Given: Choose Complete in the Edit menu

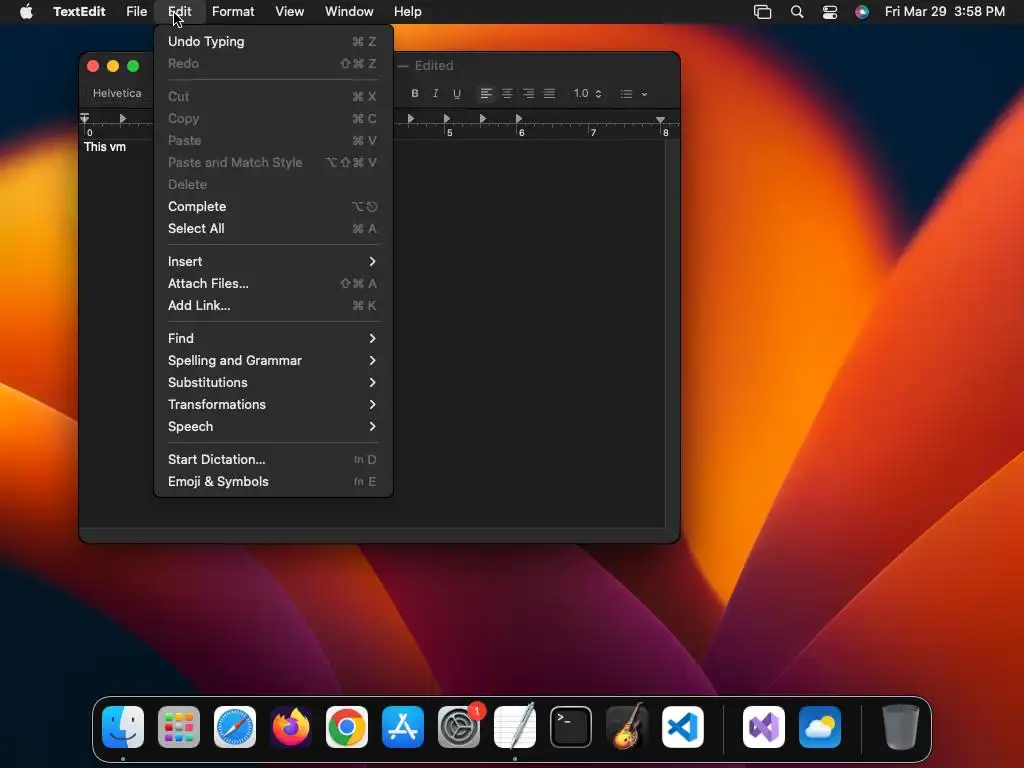Looking at the screenshot, I should pos(273,206).
